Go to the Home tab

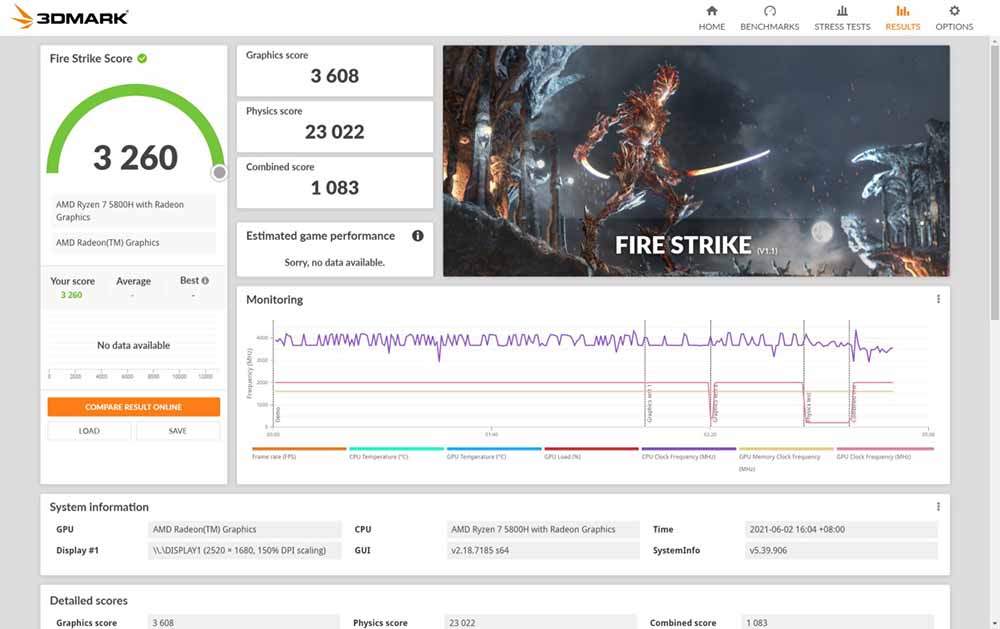(711, 18)
